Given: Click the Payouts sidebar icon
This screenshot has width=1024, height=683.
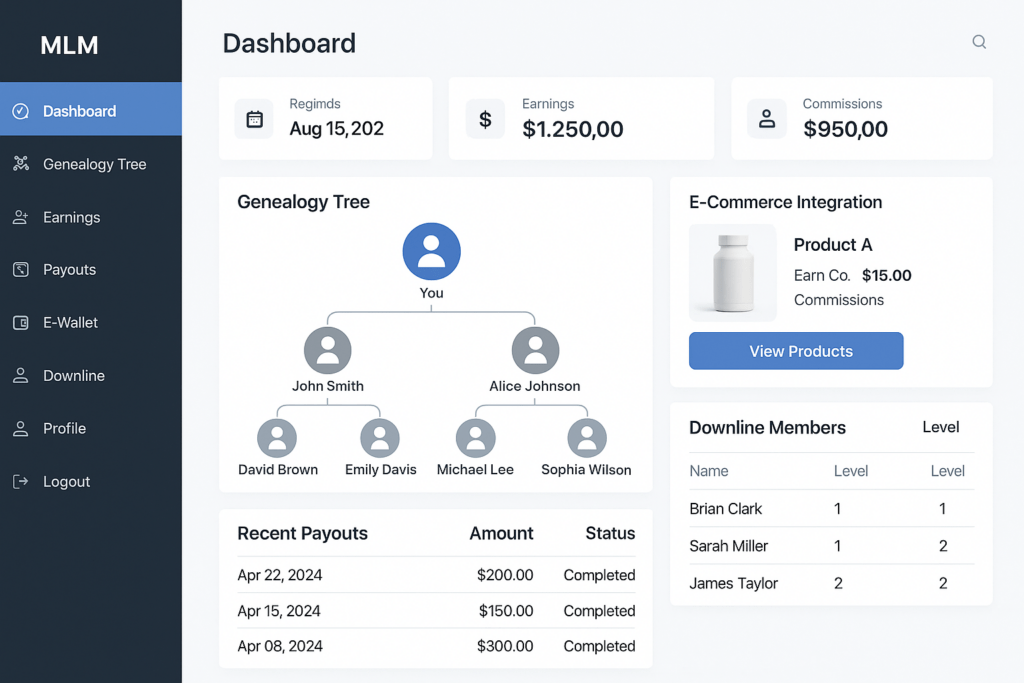Looking at the screenshot, I should (20, 270).
